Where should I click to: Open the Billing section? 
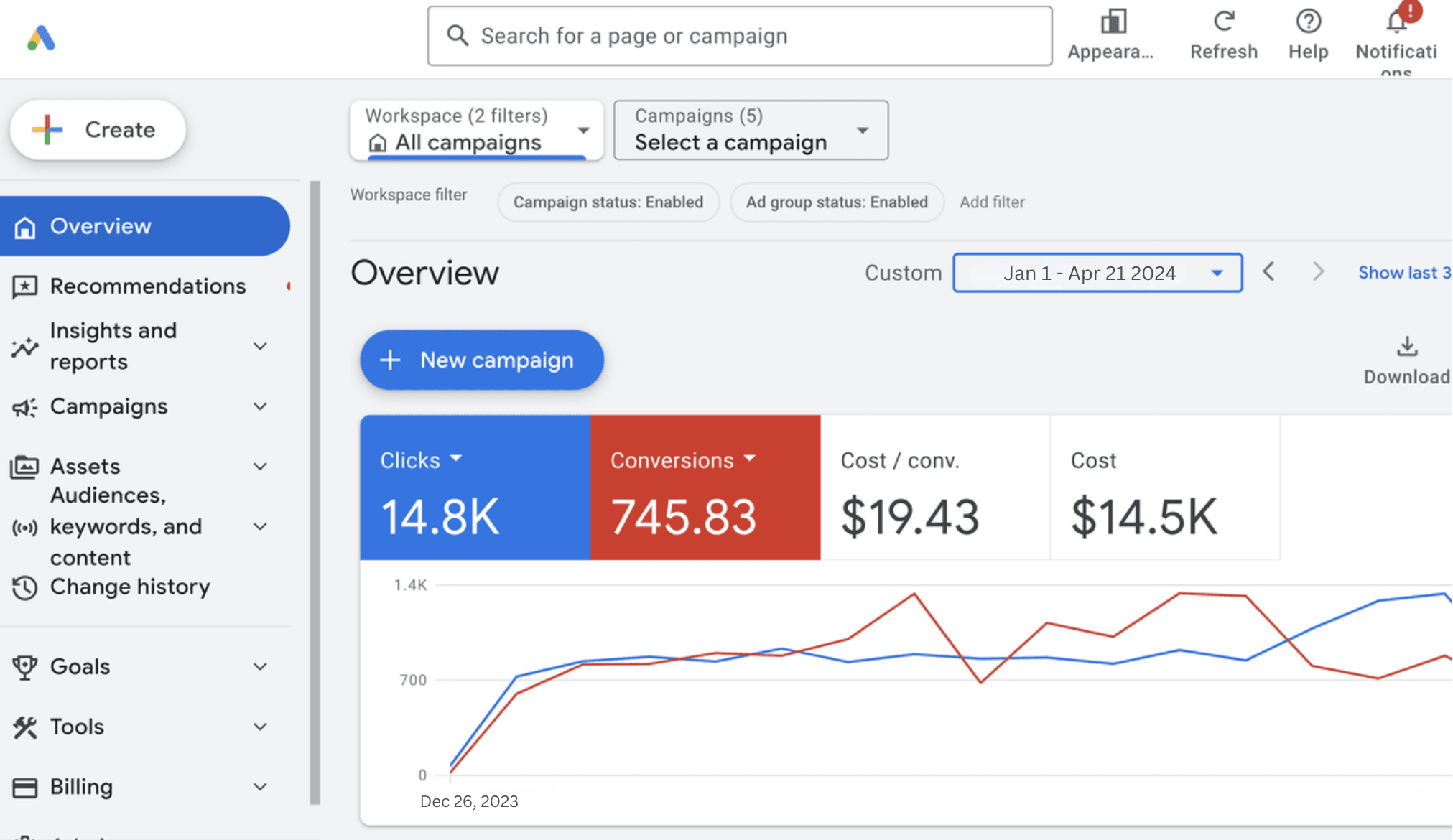coord(80,786)
